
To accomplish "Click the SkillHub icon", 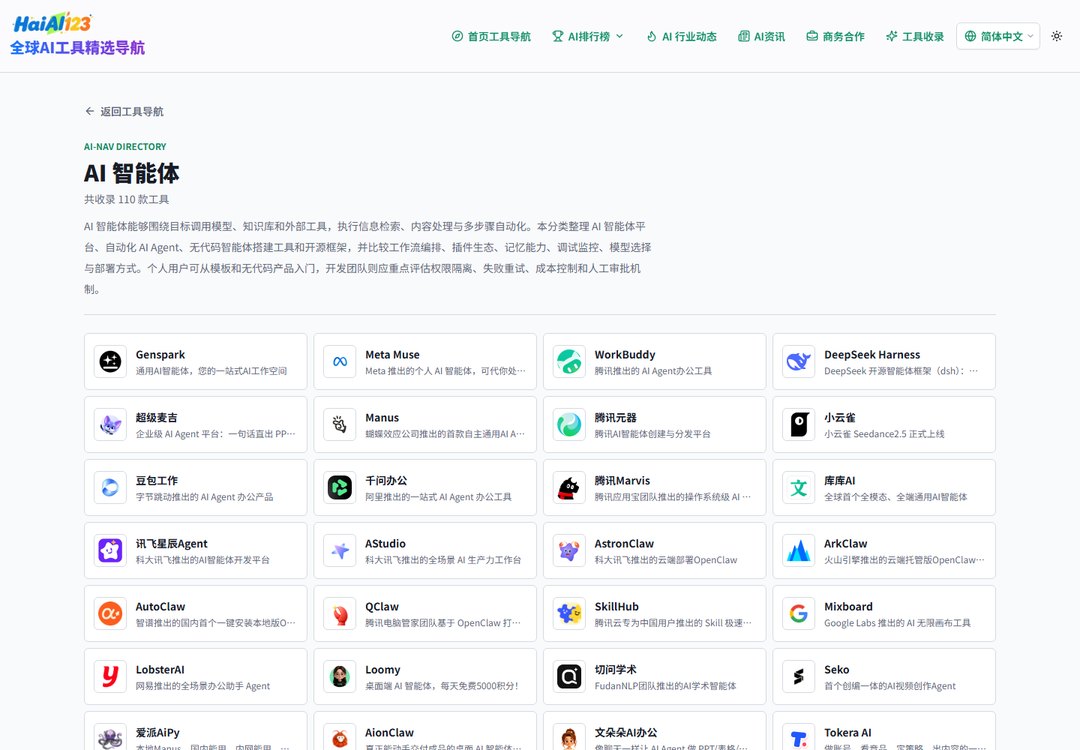I will tap(569, 614).
